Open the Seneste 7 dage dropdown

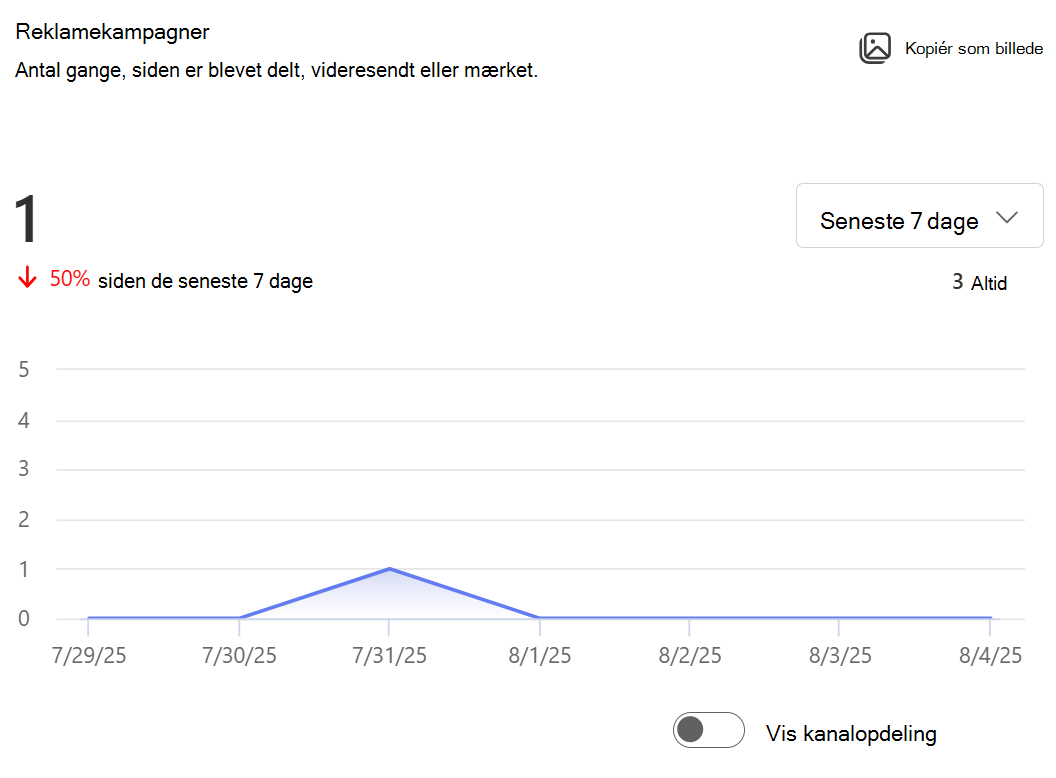[x=919, y=216]
